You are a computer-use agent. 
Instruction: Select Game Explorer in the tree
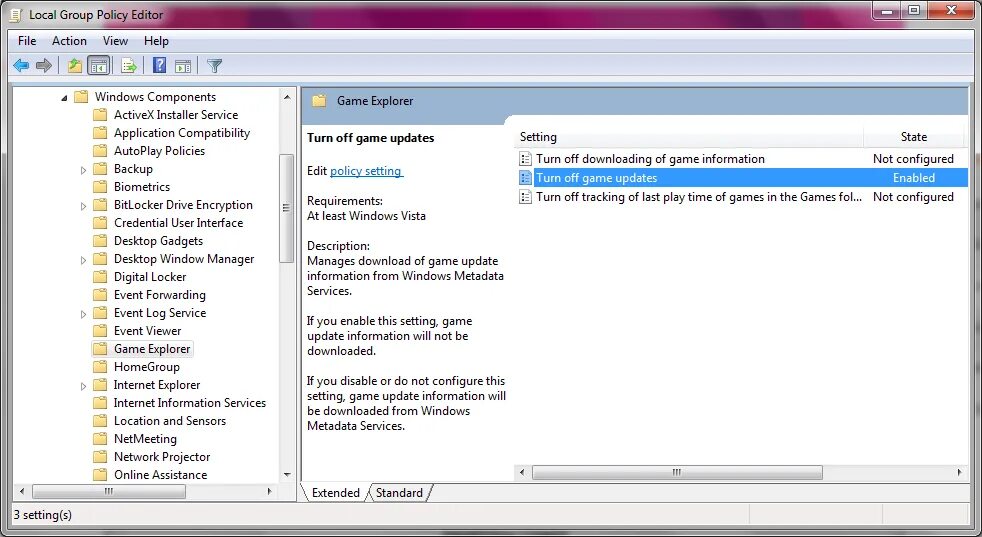[152, 349]
